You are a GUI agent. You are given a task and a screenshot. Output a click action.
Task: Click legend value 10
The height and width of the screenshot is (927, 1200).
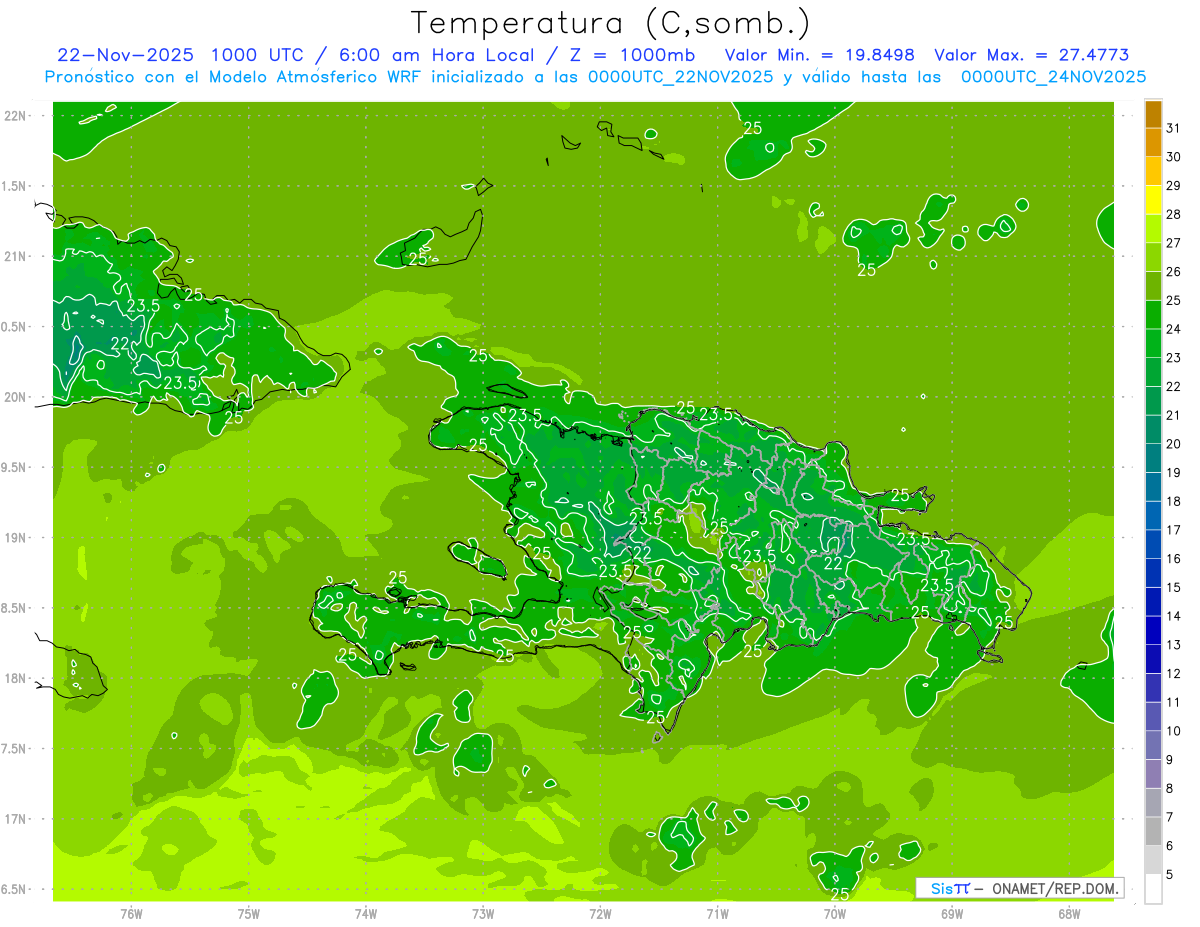[x=1173, y=731]
